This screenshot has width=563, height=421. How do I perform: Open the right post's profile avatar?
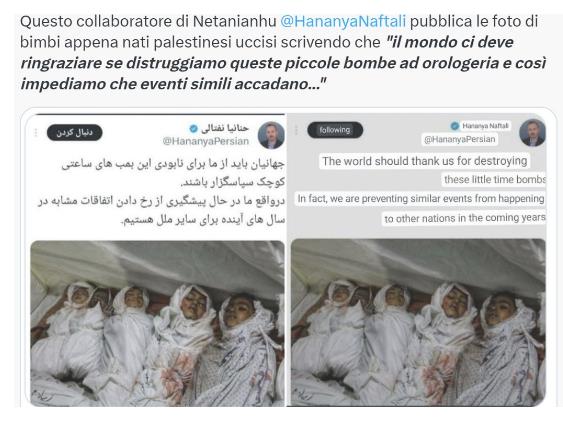click(x=532, y=132)
